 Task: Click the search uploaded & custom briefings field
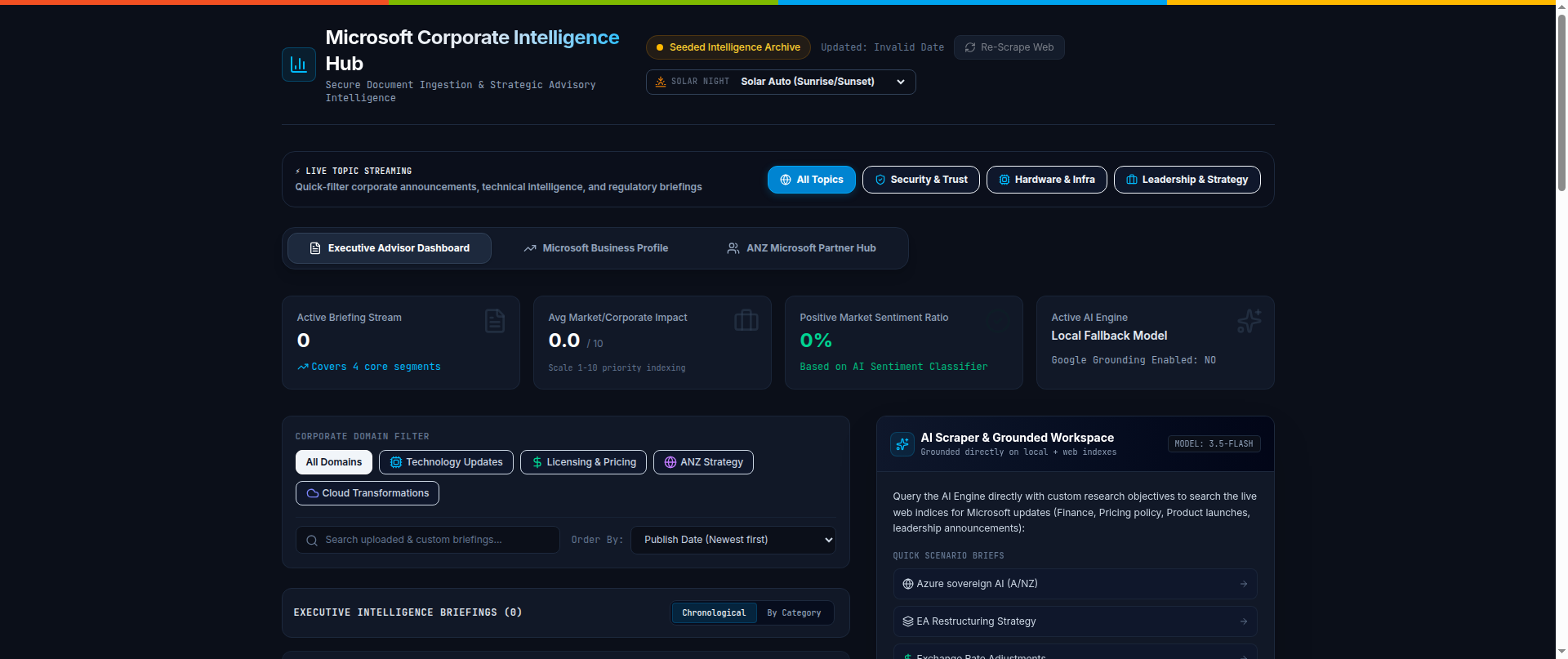tap(428, 540)
